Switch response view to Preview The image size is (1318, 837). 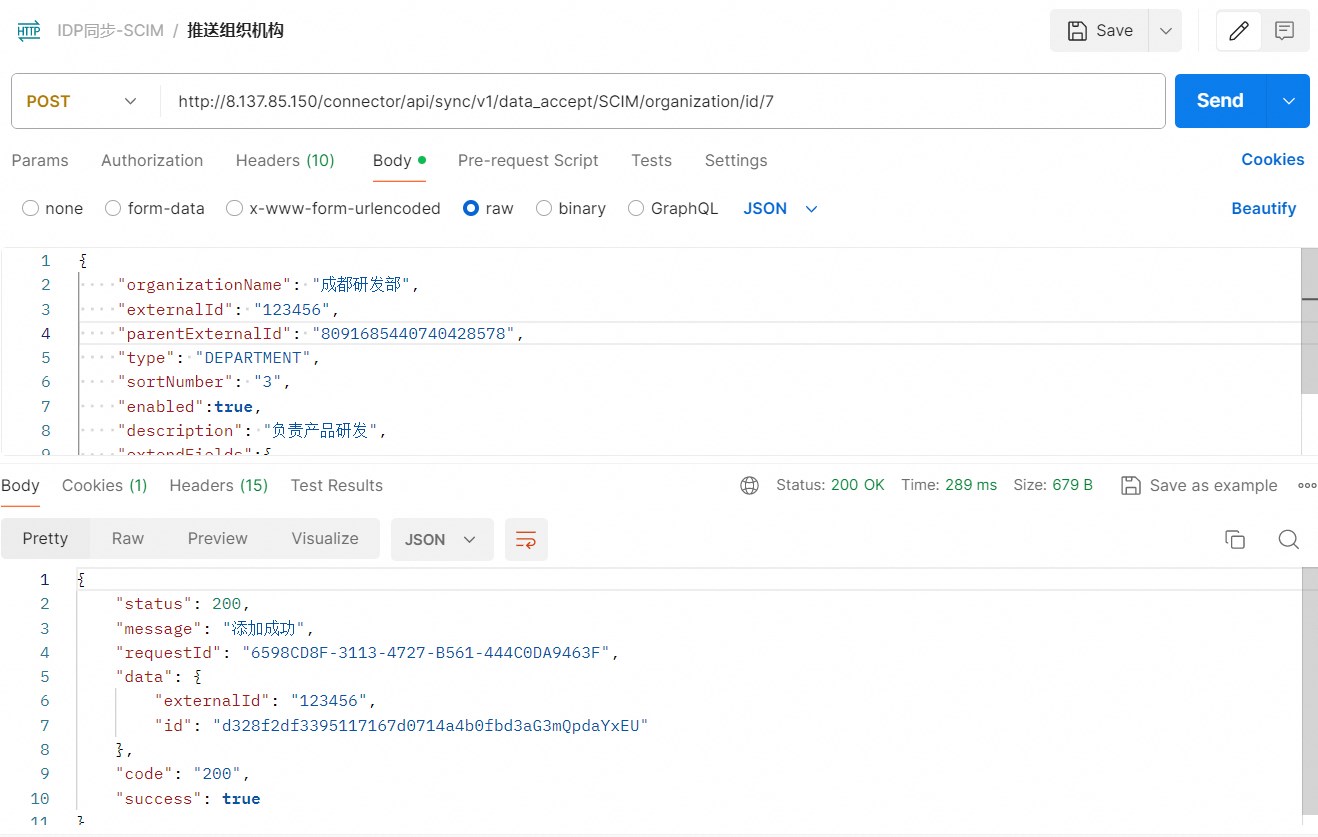218,539
